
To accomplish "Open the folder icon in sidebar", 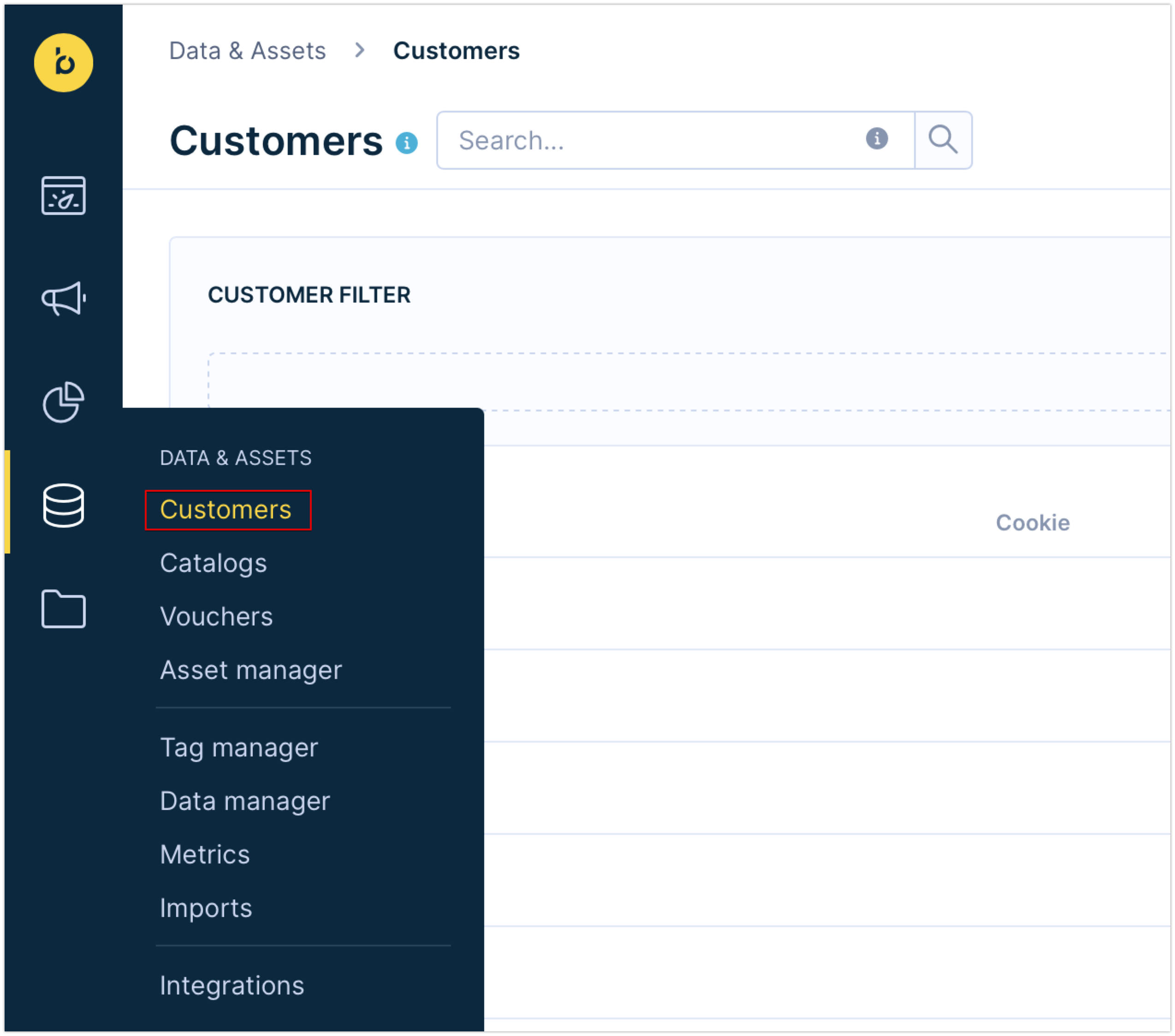I will 63,608.
